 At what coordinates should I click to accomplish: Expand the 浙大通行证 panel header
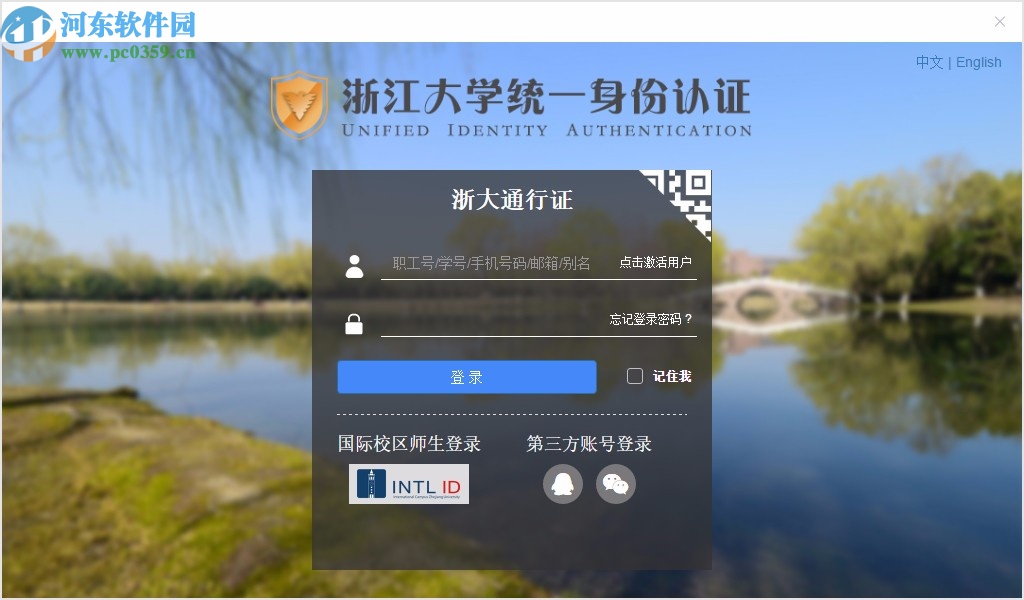pos(511,198)
